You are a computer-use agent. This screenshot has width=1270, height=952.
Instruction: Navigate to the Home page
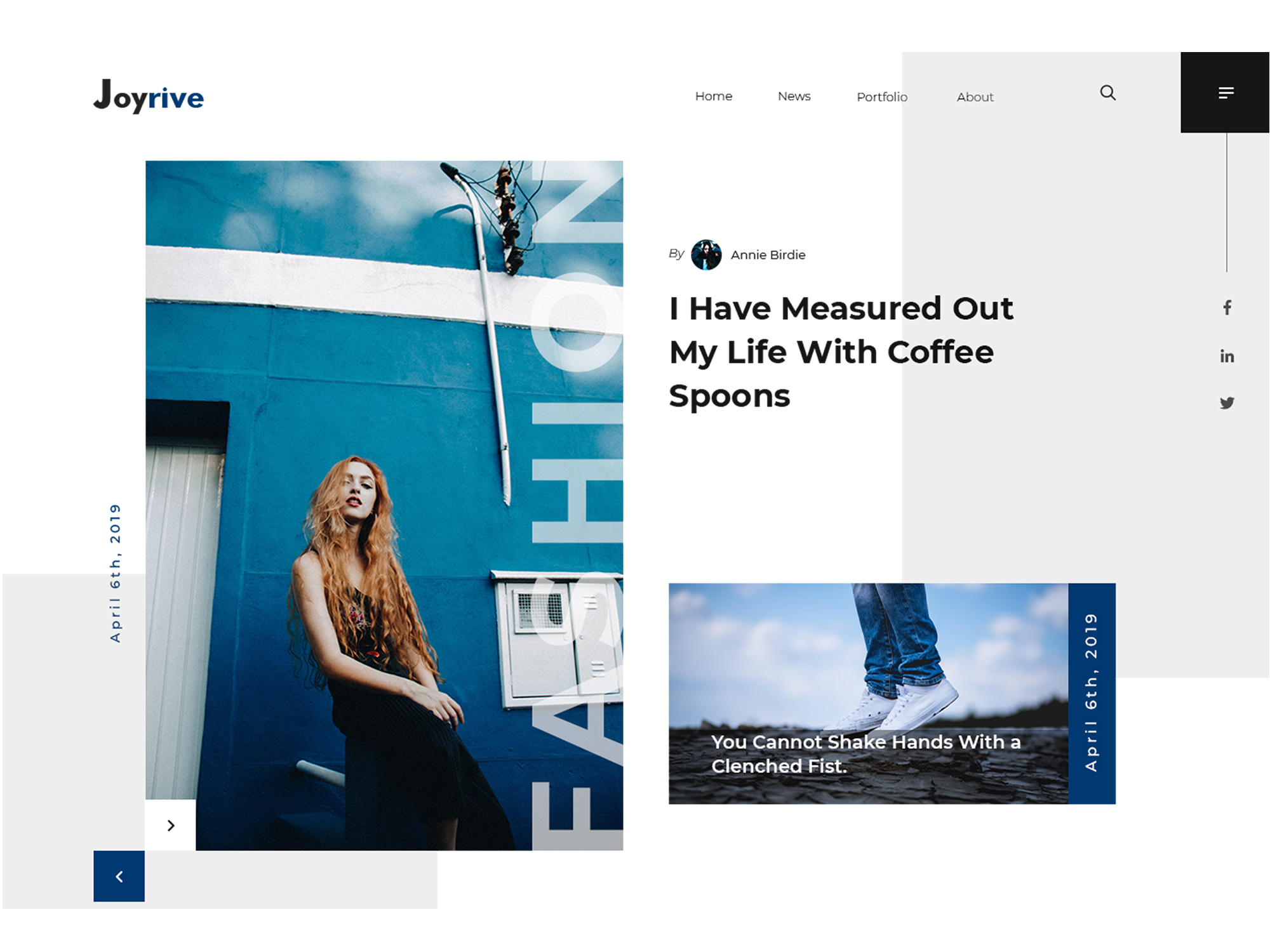(x=714, y=96)
